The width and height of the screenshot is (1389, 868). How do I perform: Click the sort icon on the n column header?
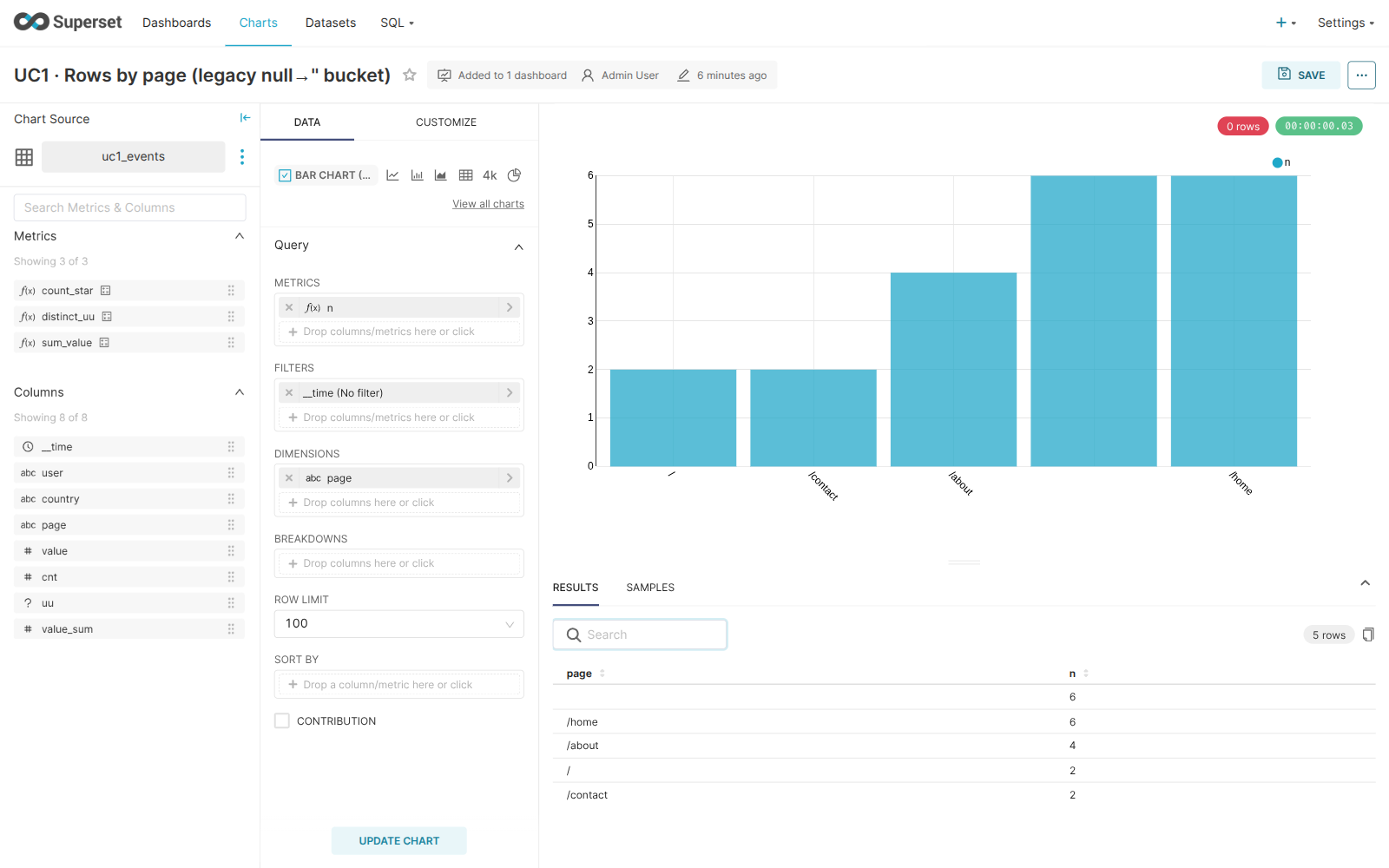tap(1086, 674)
